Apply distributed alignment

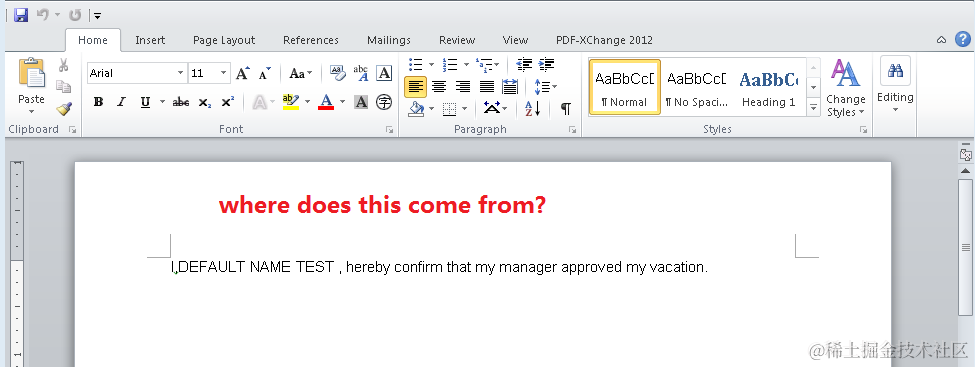[x=510, y=87]
